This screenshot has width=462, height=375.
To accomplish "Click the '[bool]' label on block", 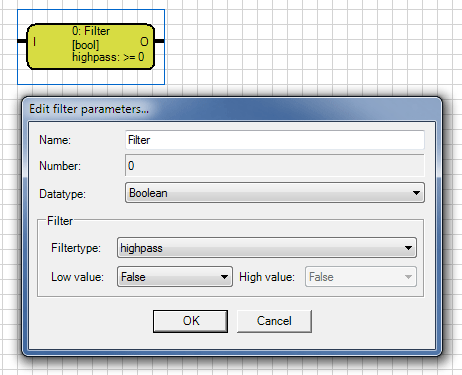I will tap(86, 45).
